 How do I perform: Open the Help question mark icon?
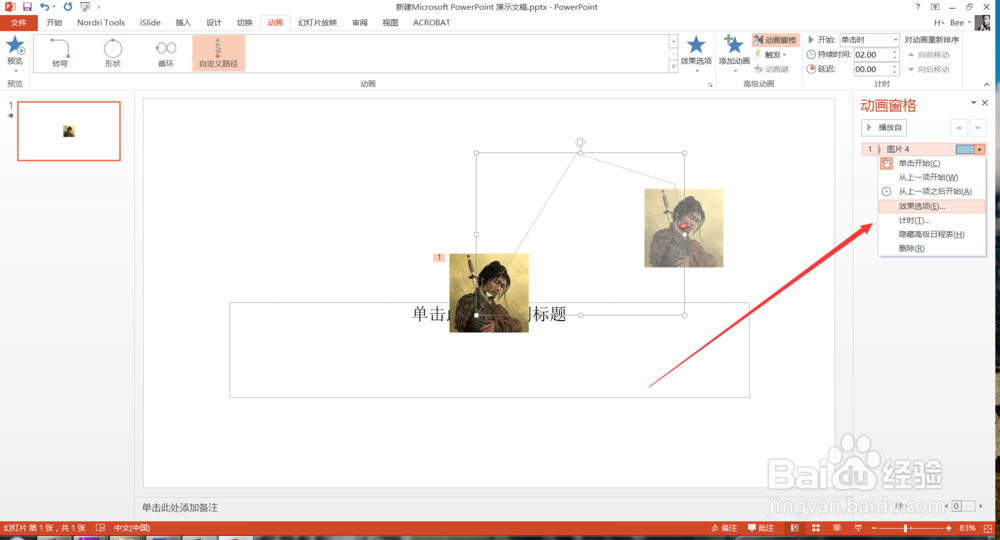(918, 6)
